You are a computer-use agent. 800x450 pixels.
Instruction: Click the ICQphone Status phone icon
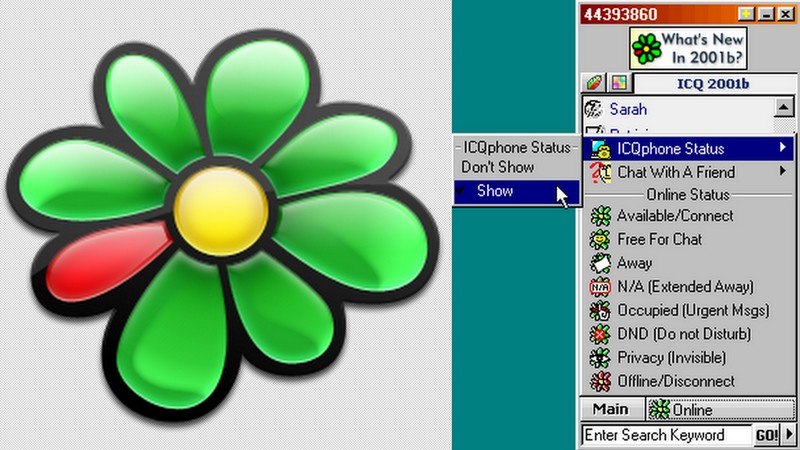click(x=600, y=149)
